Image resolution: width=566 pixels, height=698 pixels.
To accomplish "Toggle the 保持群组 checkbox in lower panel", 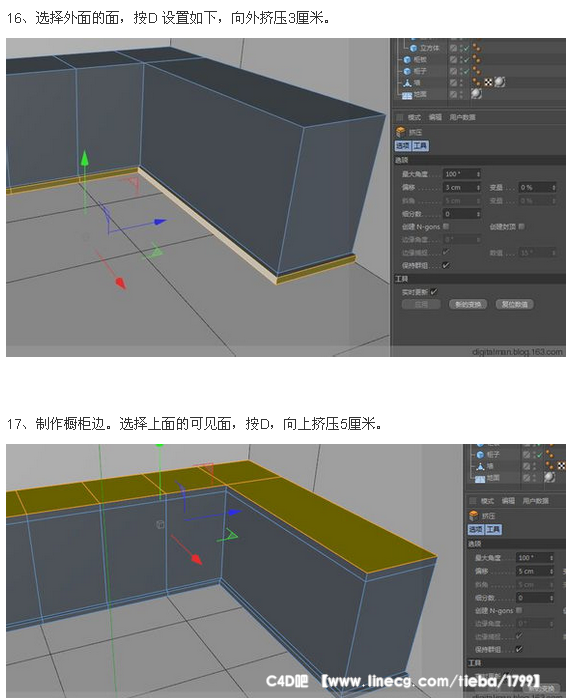I will 519,649.
